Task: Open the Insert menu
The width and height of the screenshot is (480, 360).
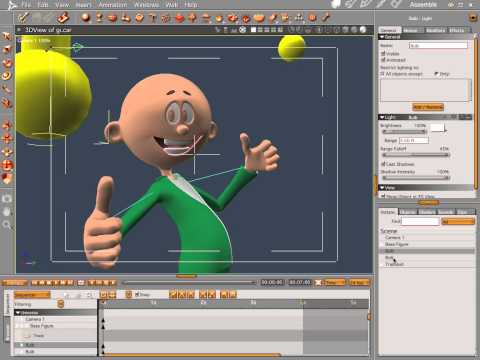Action: (x=83, y=5)
